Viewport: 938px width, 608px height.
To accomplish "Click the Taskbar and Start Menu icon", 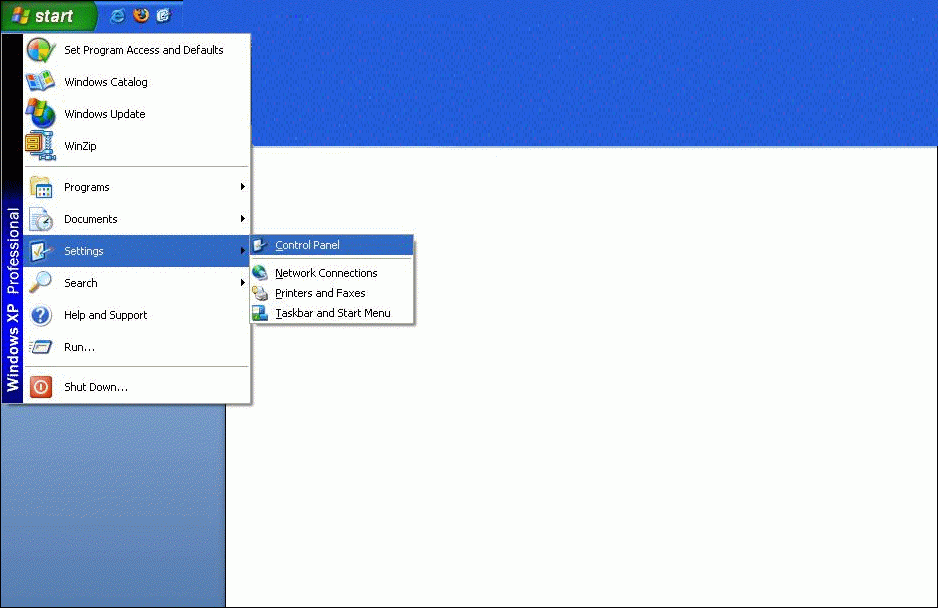I will [x=260, y=313].
